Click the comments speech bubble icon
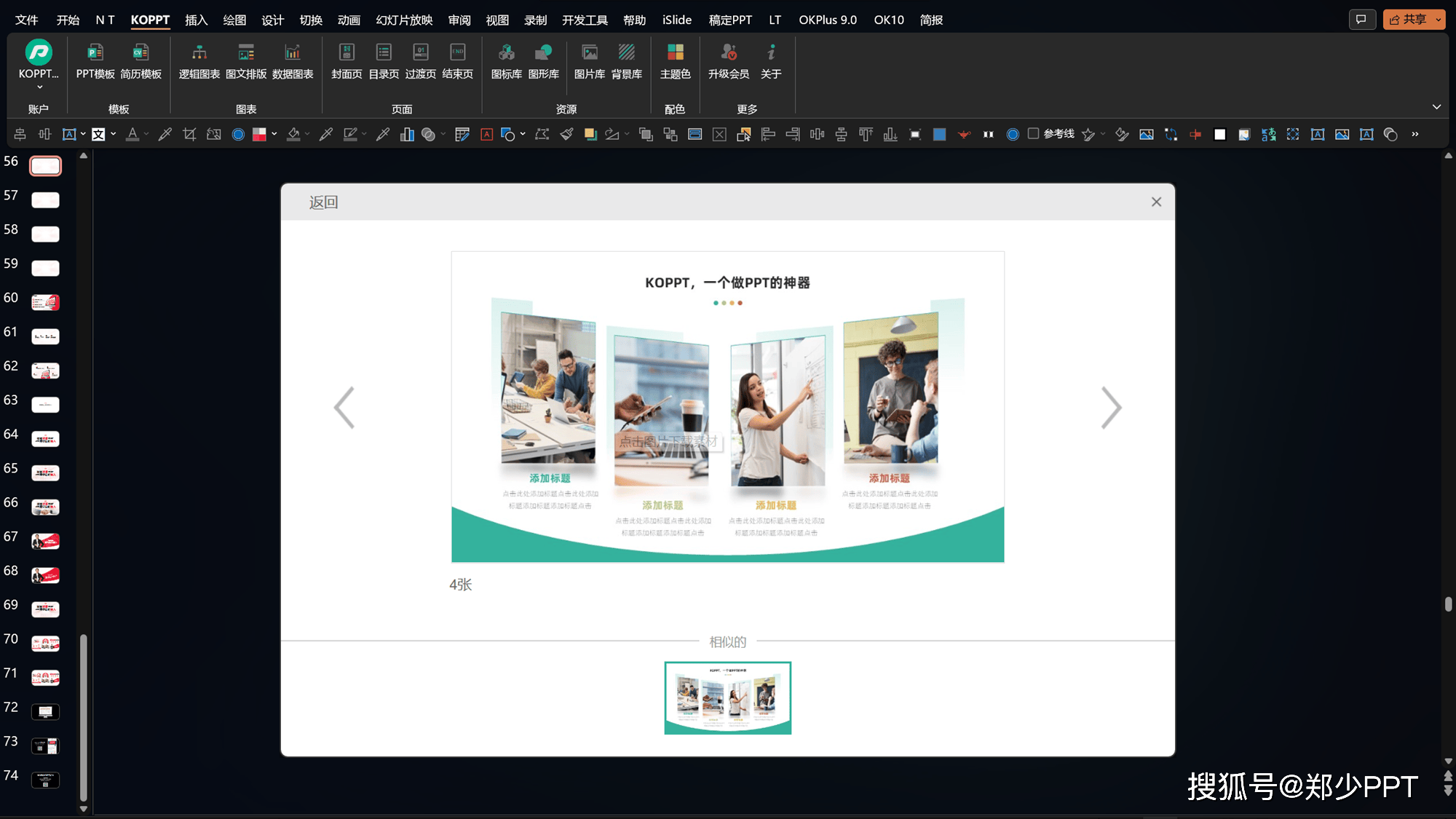Viewport: 1456px width, 819px height. pyautogui.click(x=1361, y=20)
